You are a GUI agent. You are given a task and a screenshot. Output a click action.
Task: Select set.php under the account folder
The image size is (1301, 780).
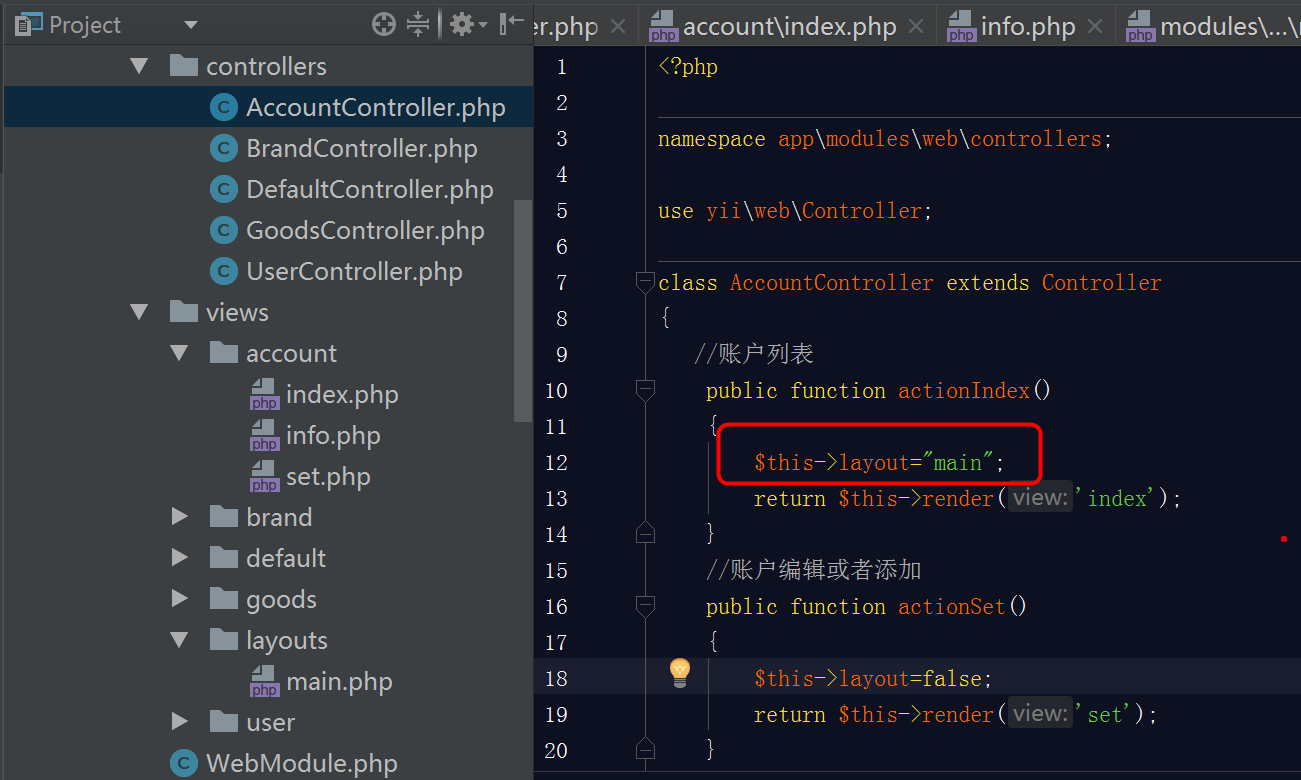[328, 477]
